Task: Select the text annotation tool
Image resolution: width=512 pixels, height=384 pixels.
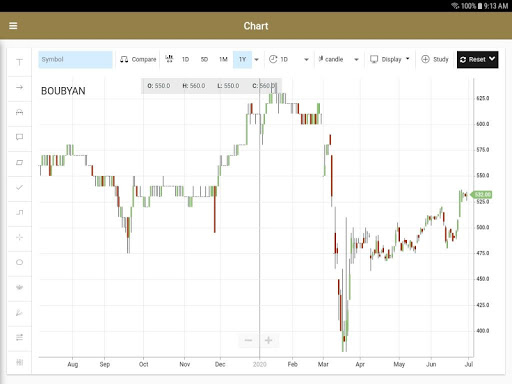Action: tap(19, 62)
